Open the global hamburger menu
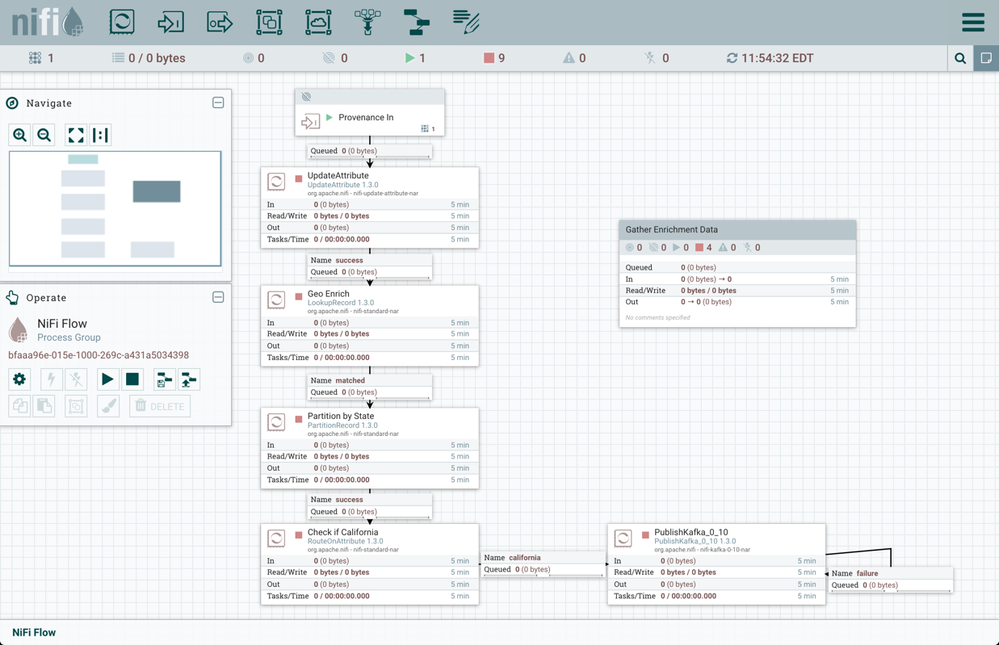Viewport: 999px width, 645px height. 972,22
